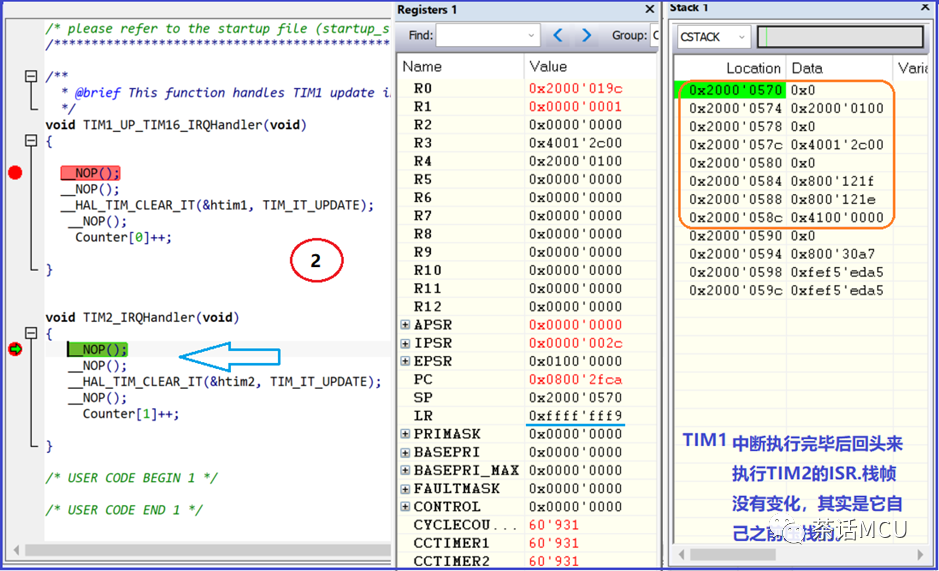Click the Counter[1]++; code line
The image size is (939, 571).
point(131,414)
